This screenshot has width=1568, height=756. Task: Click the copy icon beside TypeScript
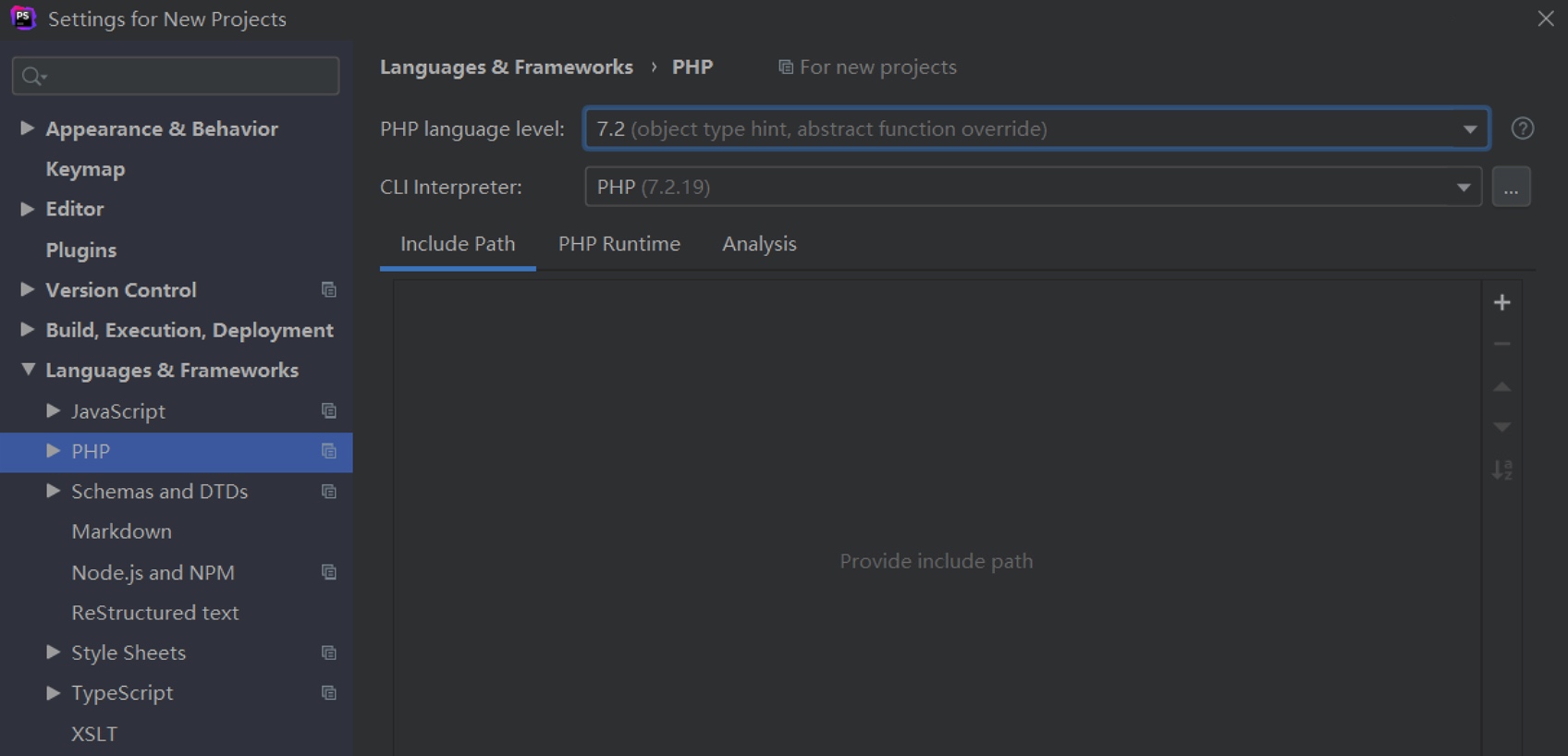[328, 692]
